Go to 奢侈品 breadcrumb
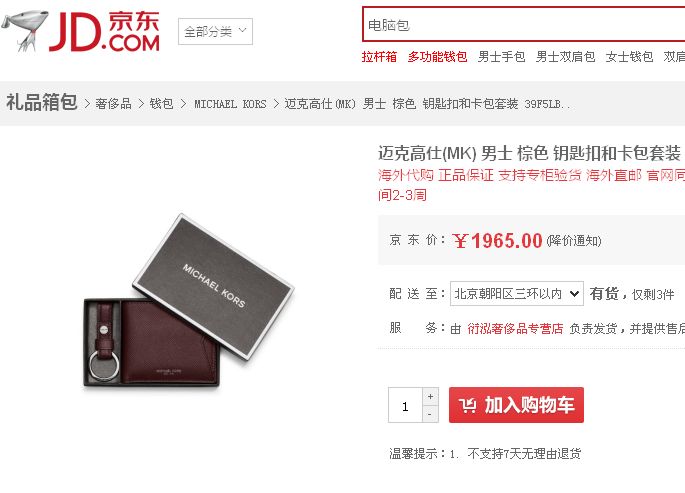The height and width of the screenshot is (493, 685). click(113, 104)
